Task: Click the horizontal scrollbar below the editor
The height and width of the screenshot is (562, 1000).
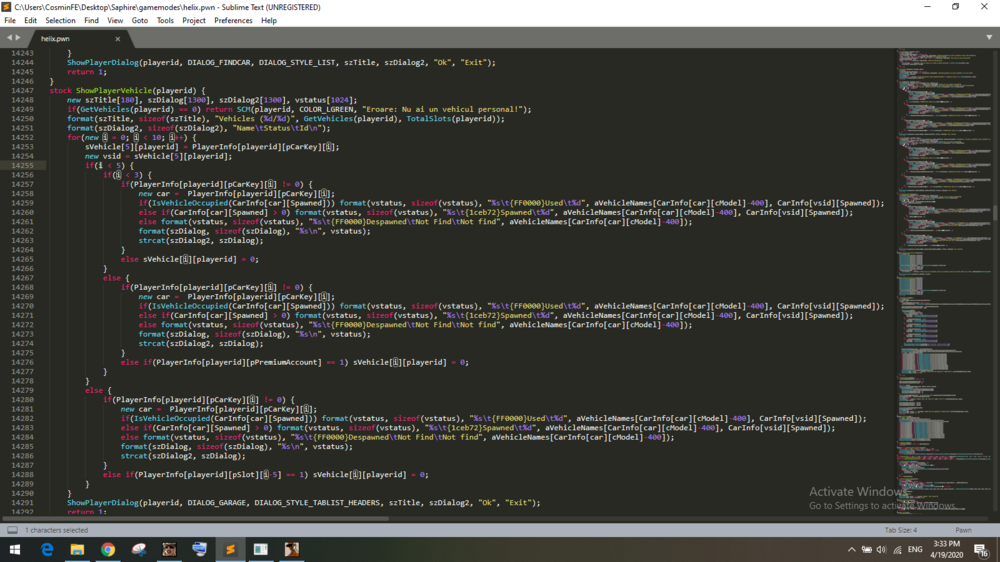Action: (x=195, y=519)
